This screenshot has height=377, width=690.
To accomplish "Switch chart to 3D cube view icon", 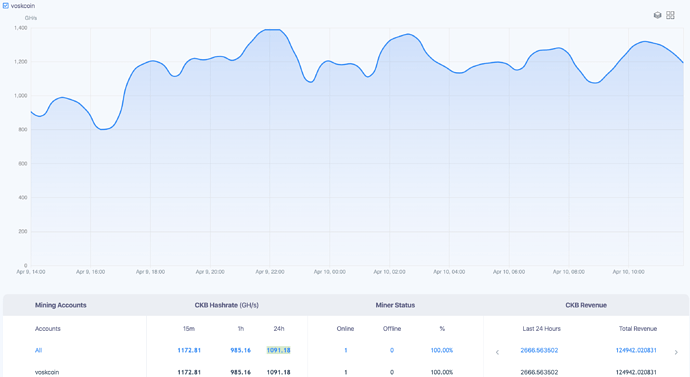I will (x=657, y=15).
